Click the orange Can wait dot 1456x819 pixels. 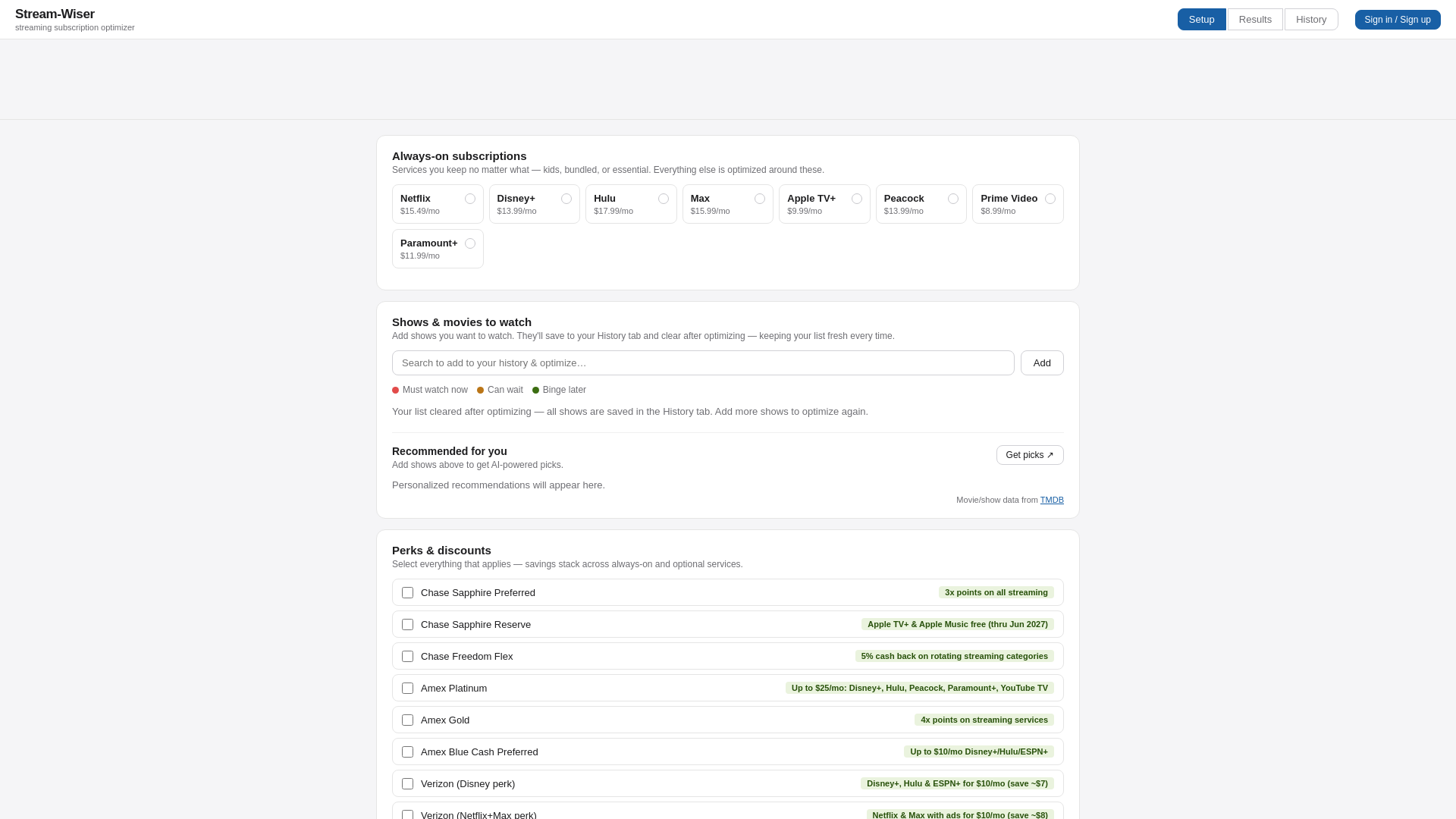[480, 391]
